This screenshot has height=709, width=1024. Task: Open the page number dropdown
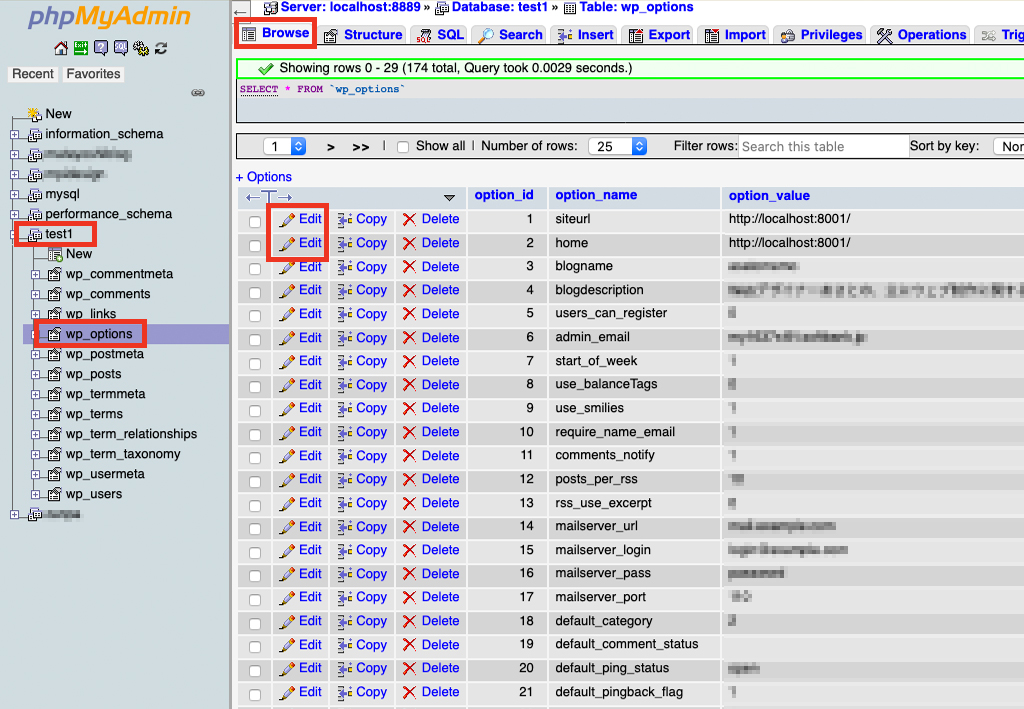pos(285,146)
